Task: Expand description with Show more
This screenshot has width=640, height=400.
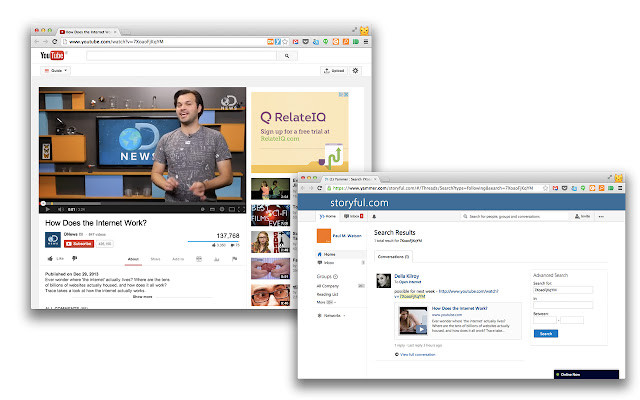Action: (x=142, y=297)
